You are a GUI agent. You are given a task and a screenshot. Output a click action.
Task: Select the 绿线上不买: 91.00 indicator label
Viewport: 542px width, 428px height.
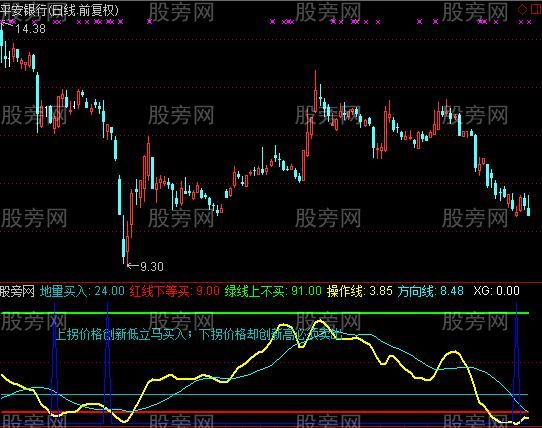pyautogui.click(x=273, y=291)
